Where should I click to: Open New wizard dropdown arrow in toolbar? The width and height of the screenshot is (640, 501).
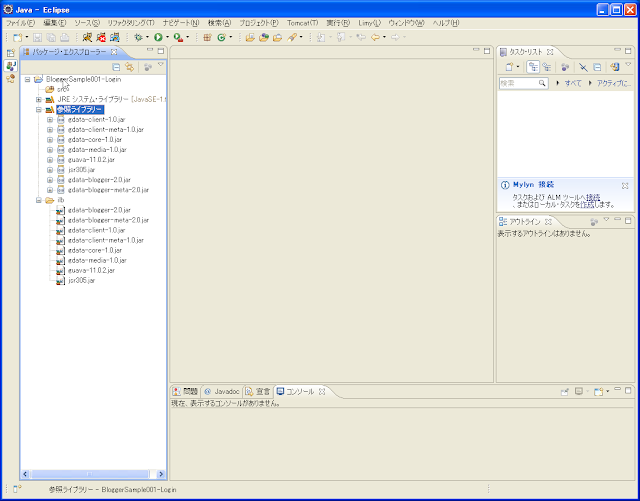coord(27,38)
